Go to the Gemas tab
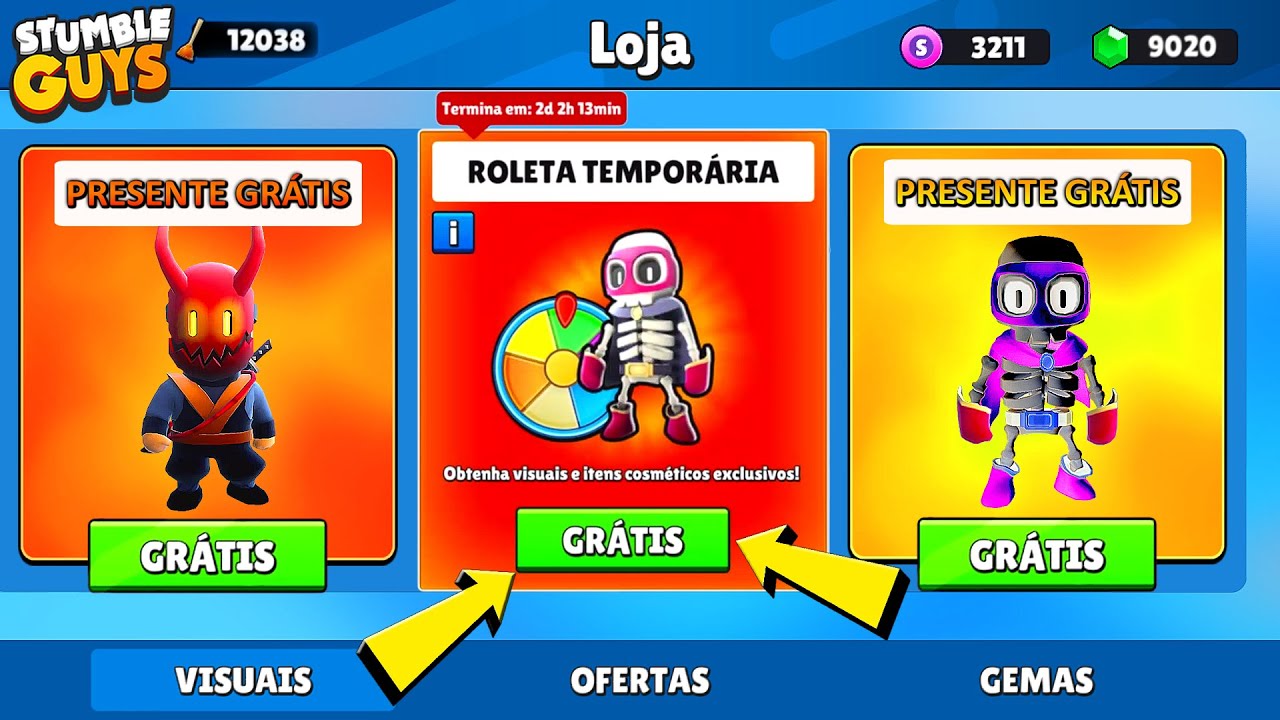This screenshot has height=720, width=1280. 1036,680
